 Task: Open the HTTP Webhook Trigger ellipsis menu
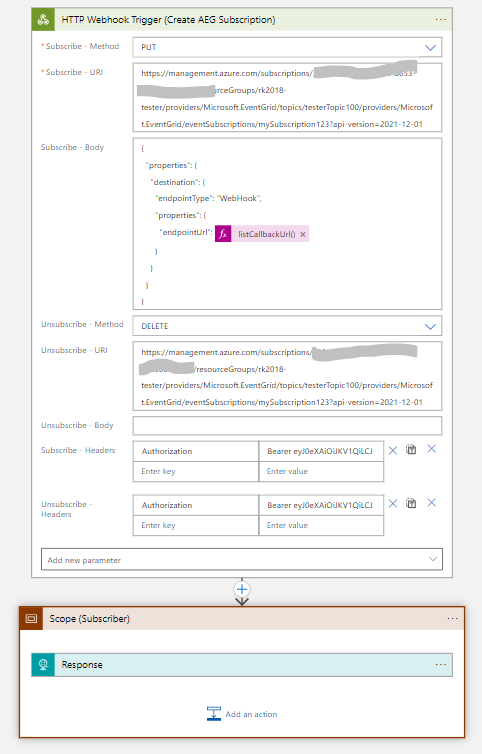pos(441,20)
